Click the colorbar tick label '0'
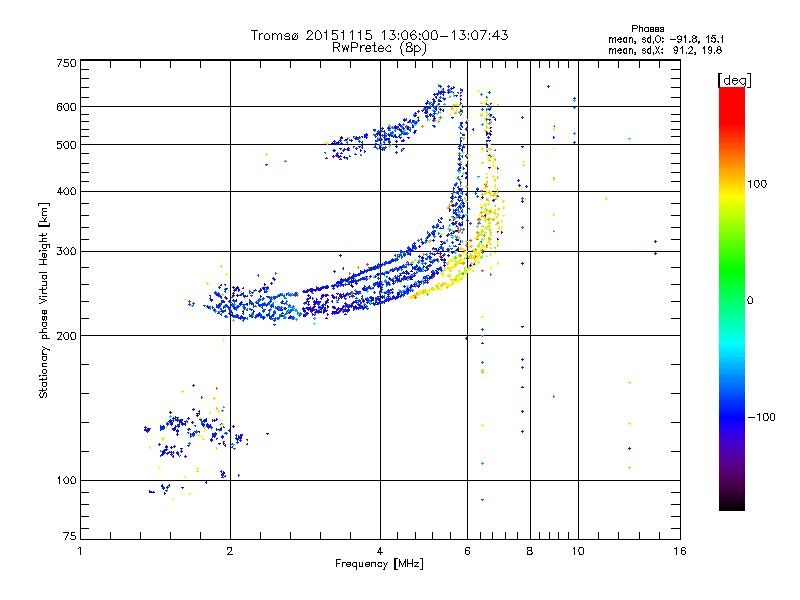This screenshot has height=600, width=800. click(750, 301)
